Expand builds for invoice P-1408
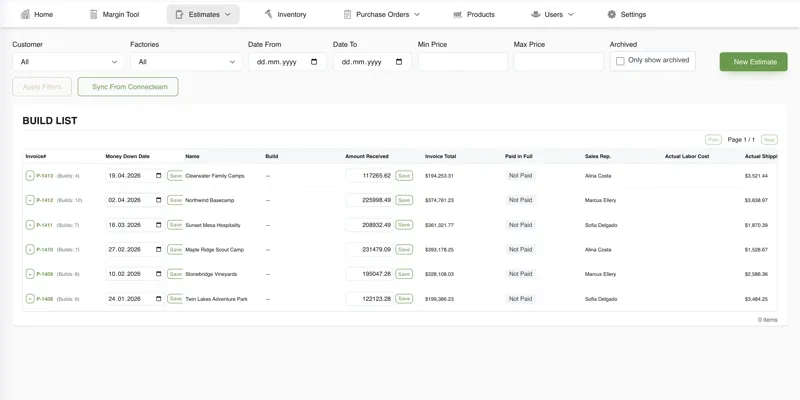 point(30,299)
